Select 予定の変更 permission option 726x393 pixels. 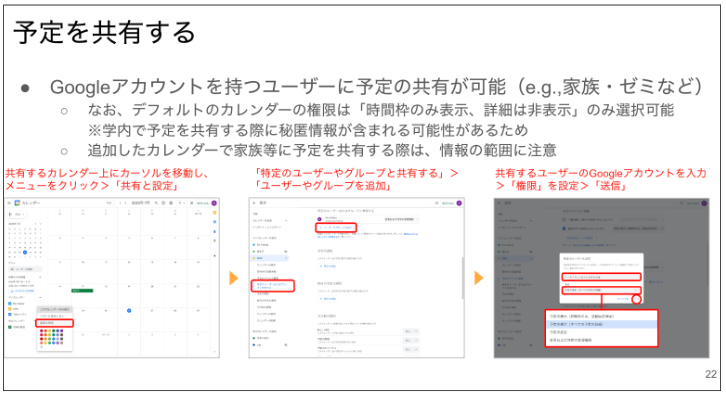pyautogui.click(x=601, y=332)
